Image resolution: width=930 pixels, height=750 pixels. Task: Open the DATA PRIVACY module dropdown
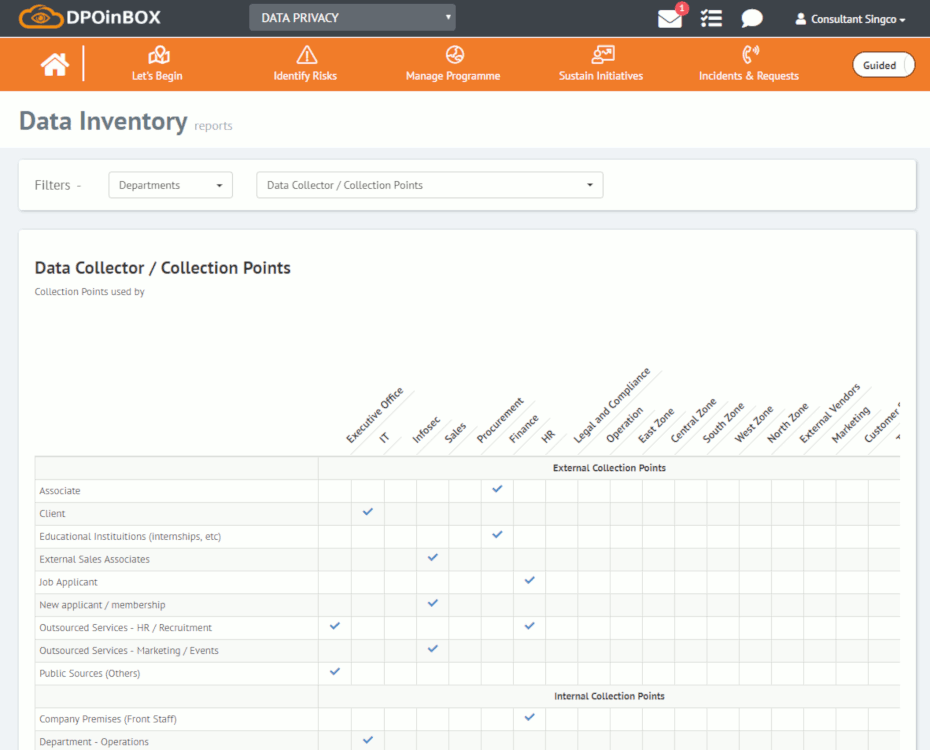click(x=352, y=18)
